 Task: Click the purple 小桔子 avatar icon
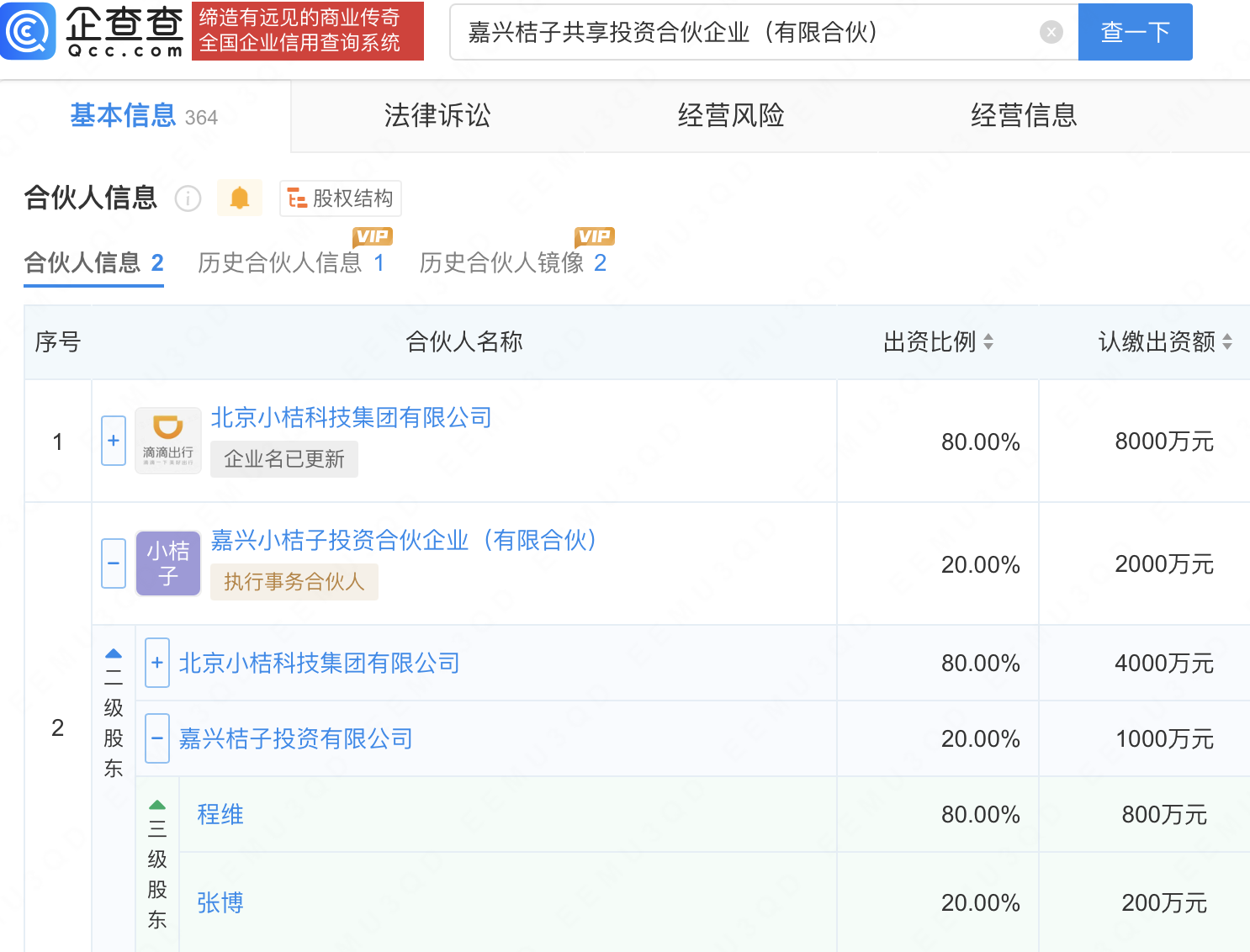[x=168, y=563]
